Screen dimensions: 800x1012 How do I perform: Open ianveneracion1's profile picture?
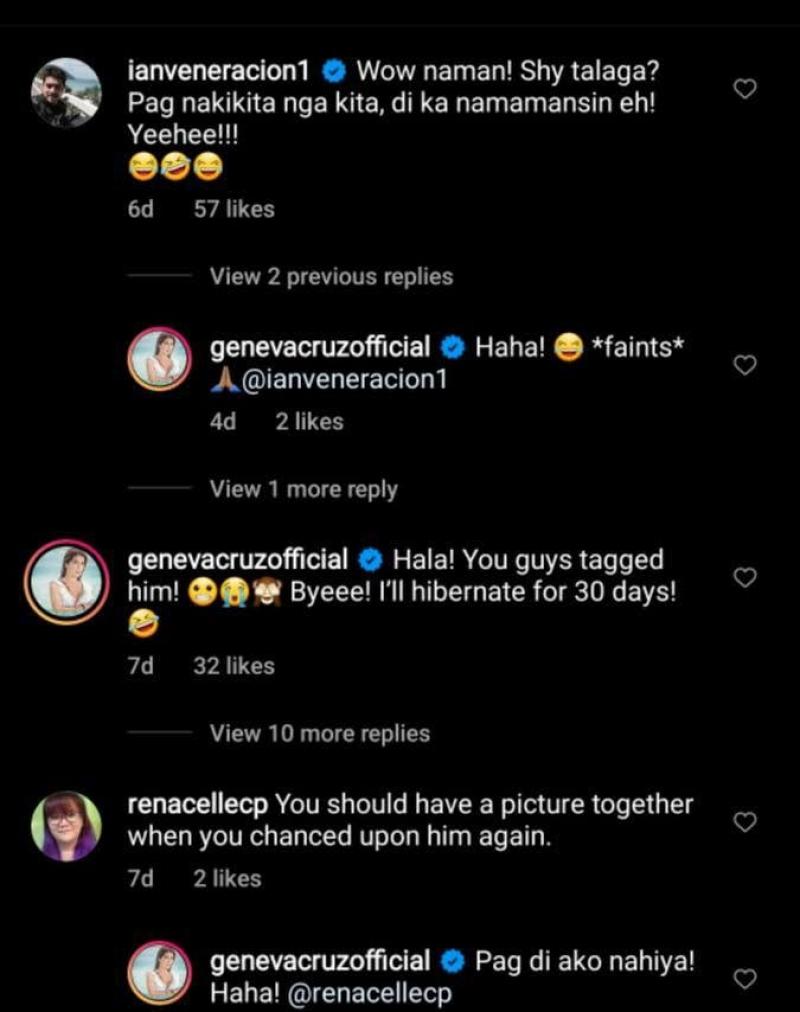65,92
